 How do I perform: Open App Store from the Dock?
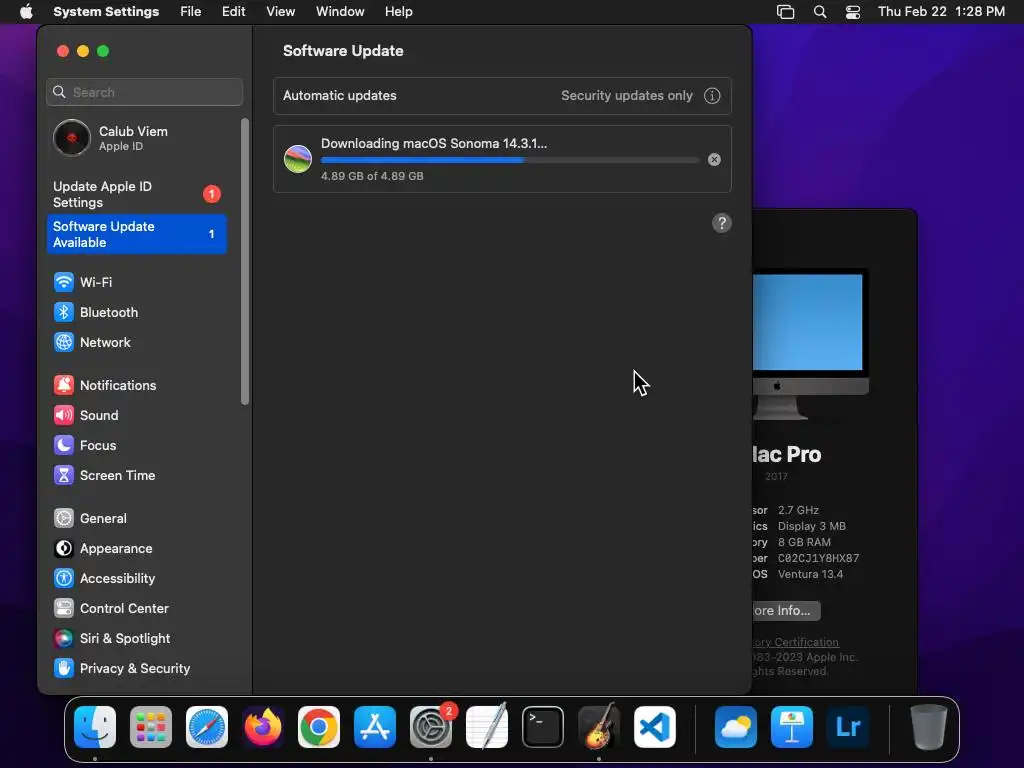click(375, 727)
